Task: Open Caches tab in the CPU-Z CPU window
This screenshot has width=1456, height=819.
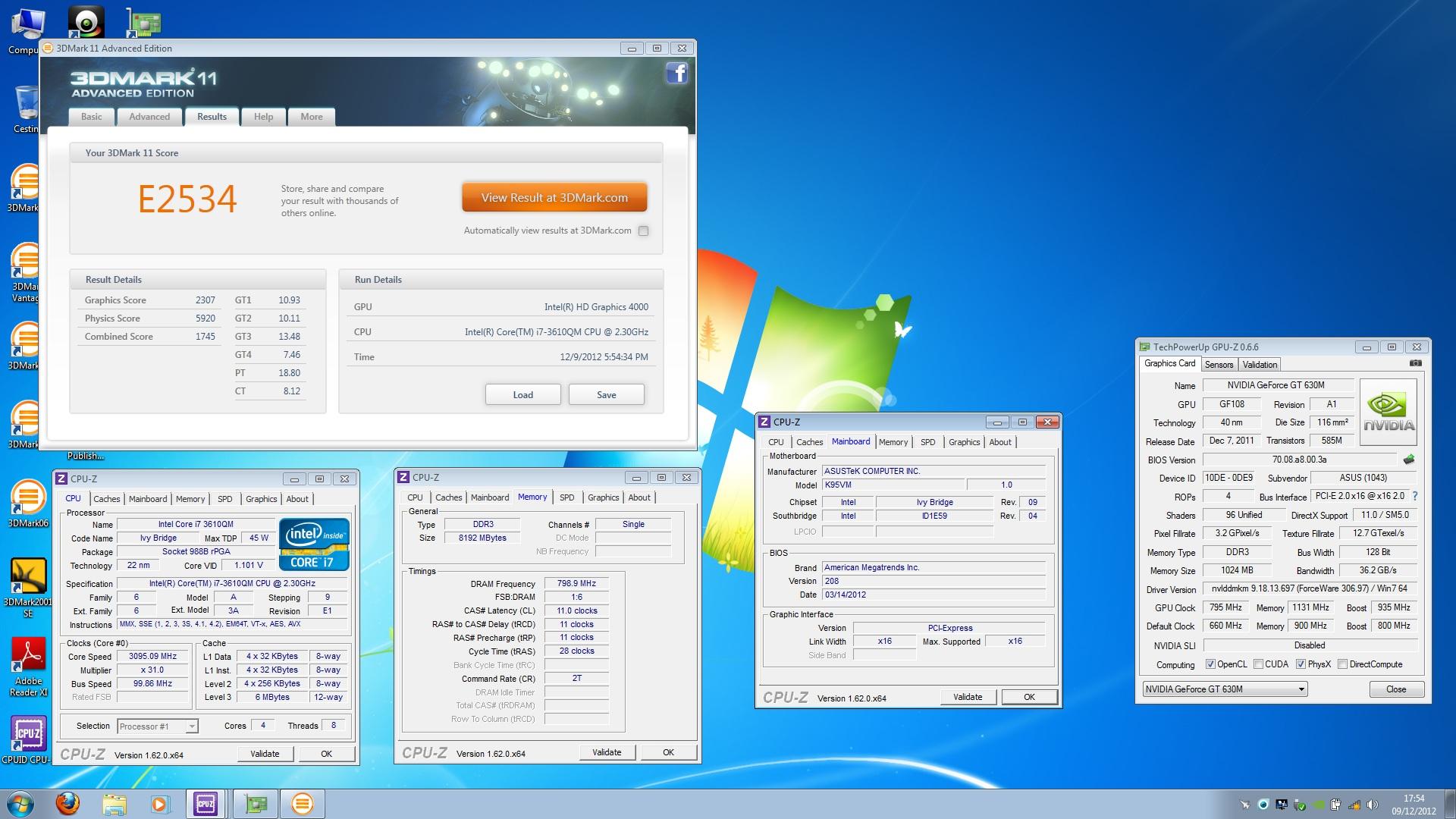Action: [106, 499]
